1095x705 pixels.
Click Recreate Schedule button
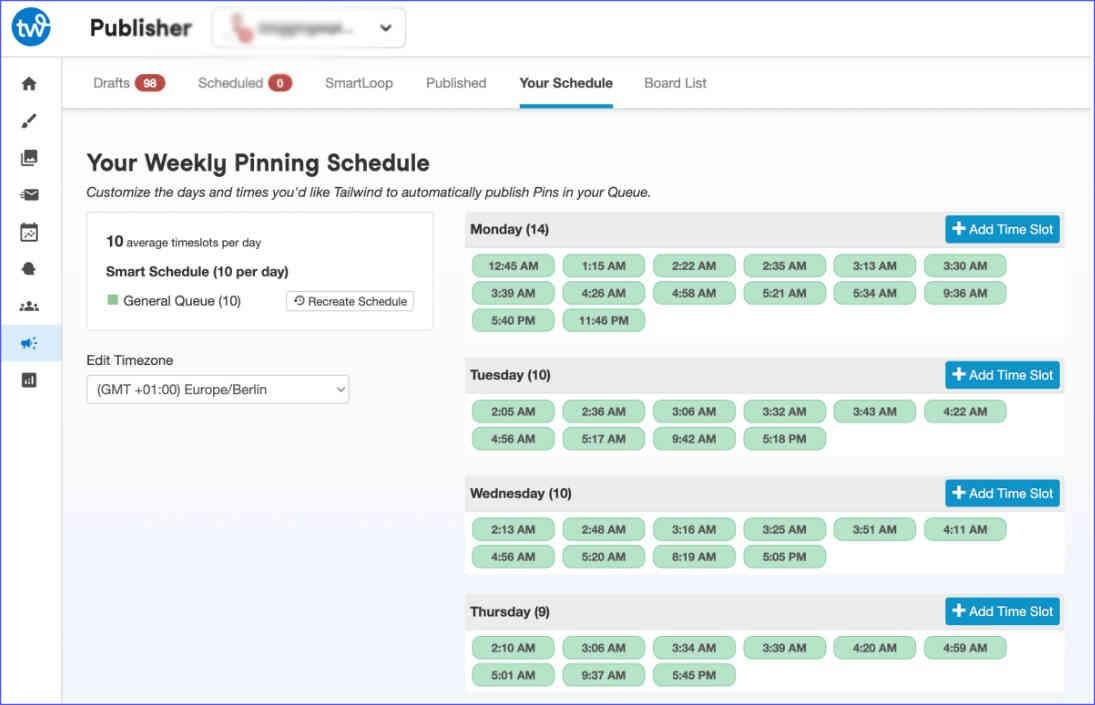coord(349,301)
